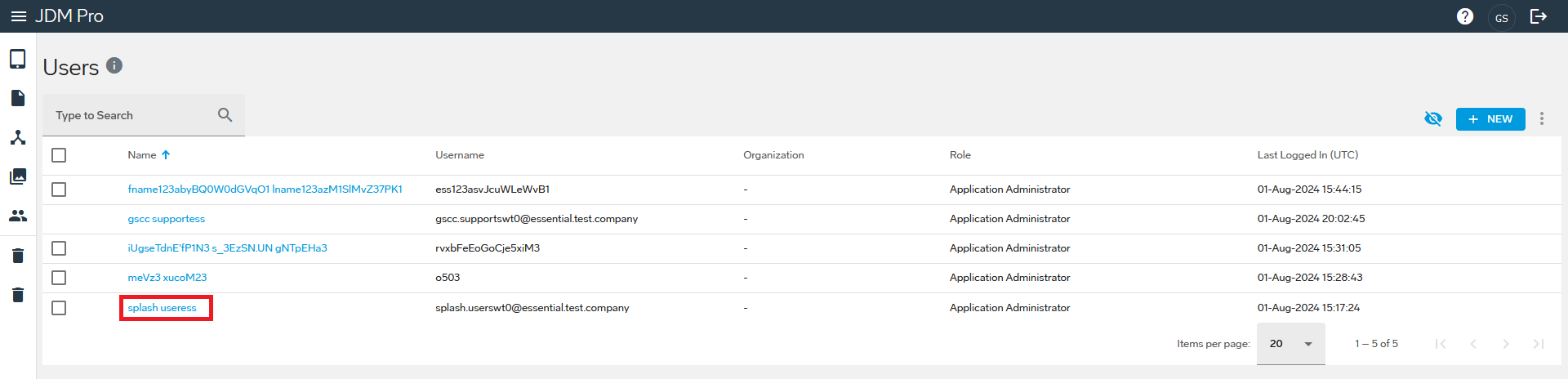This screenshot has width=1568, height=379.
Task: Select username ess123asvJcuWLeWvB1 cell
Action: [492, 189]
